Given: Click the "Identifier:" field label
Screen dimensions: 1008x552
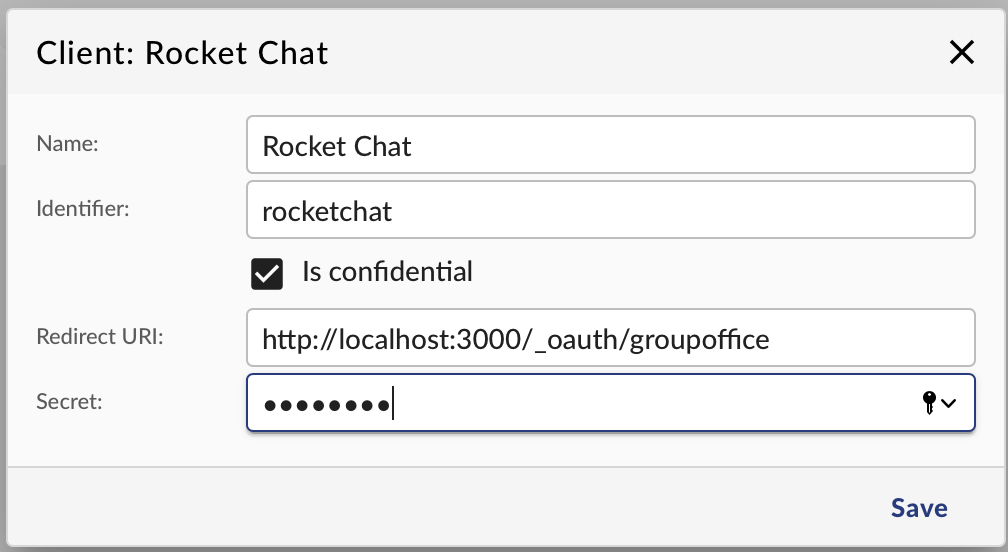Looking at the screenshot, I should 83,209.
